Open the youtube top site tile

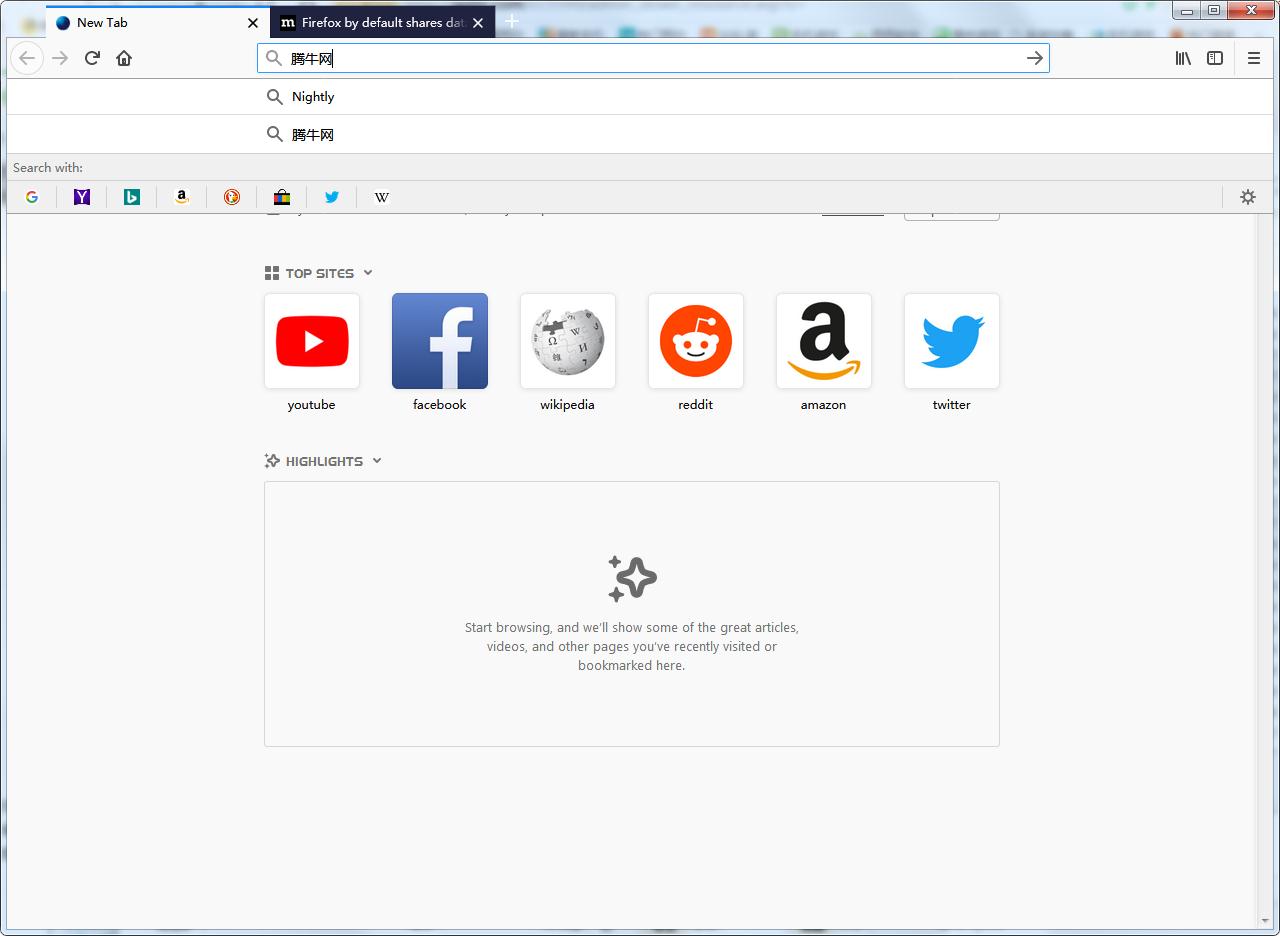312,341
